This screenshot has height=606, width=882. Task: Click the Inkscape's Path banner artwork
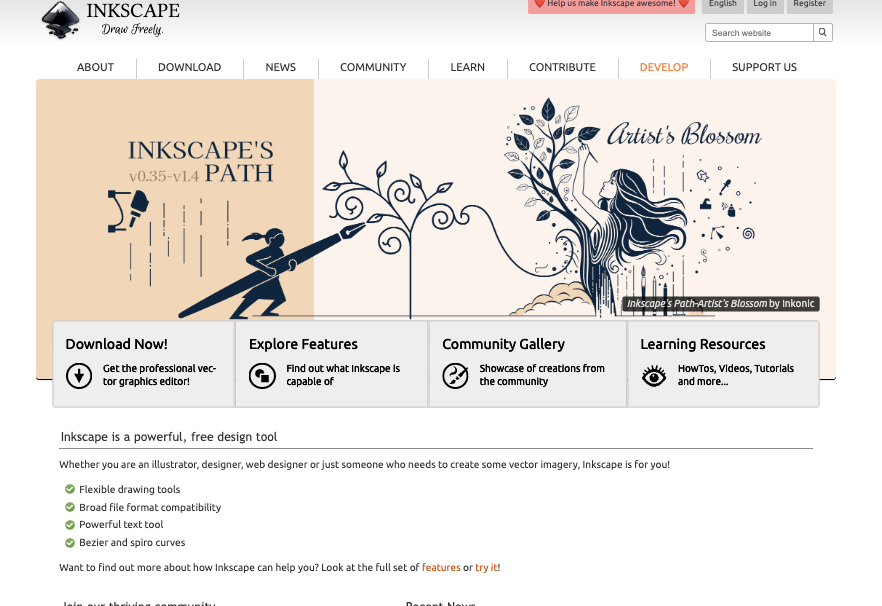coord(436,200)
